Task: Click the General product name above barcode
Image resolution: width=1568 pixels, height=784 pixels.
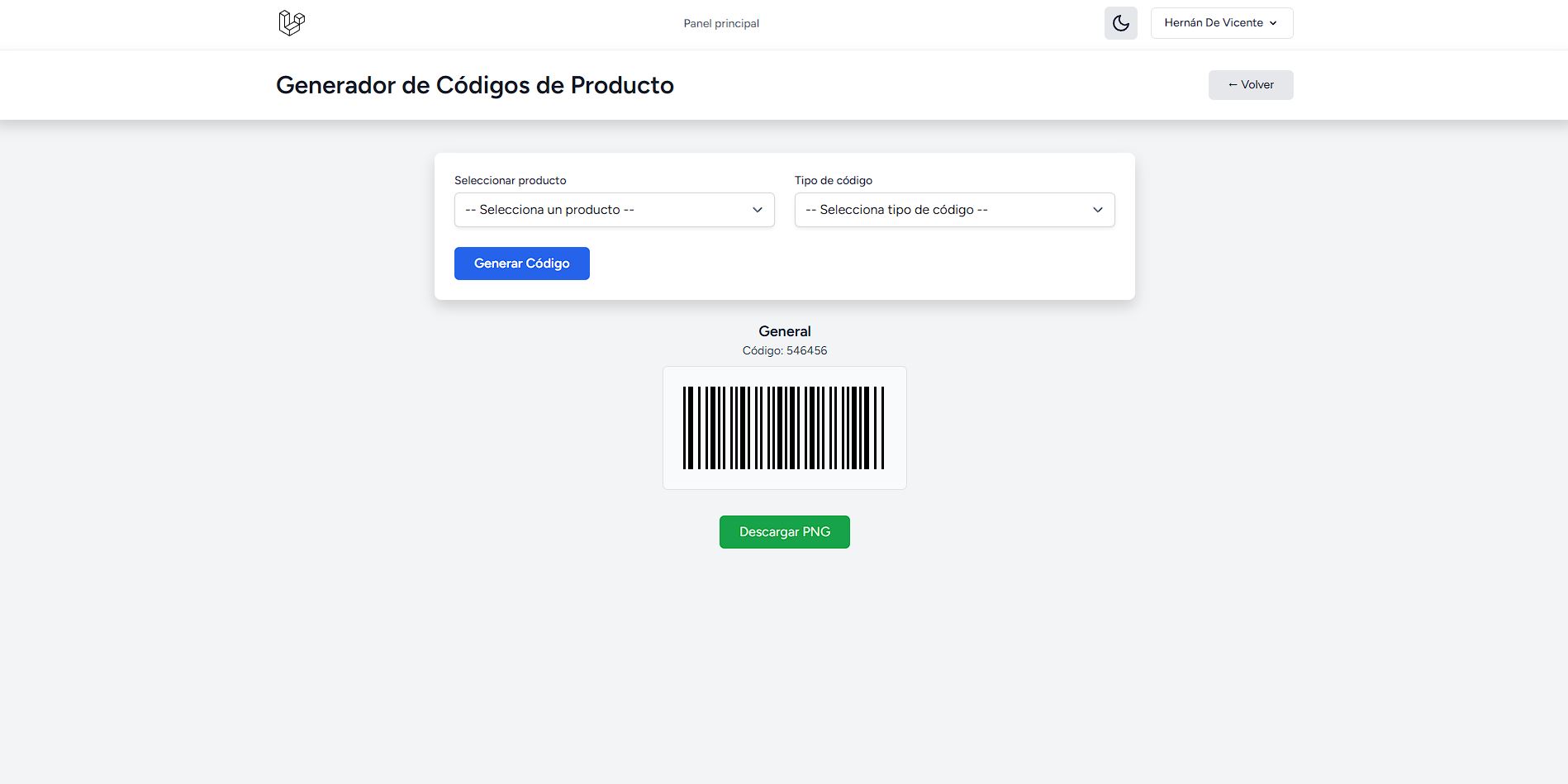Action: [785, 331]
